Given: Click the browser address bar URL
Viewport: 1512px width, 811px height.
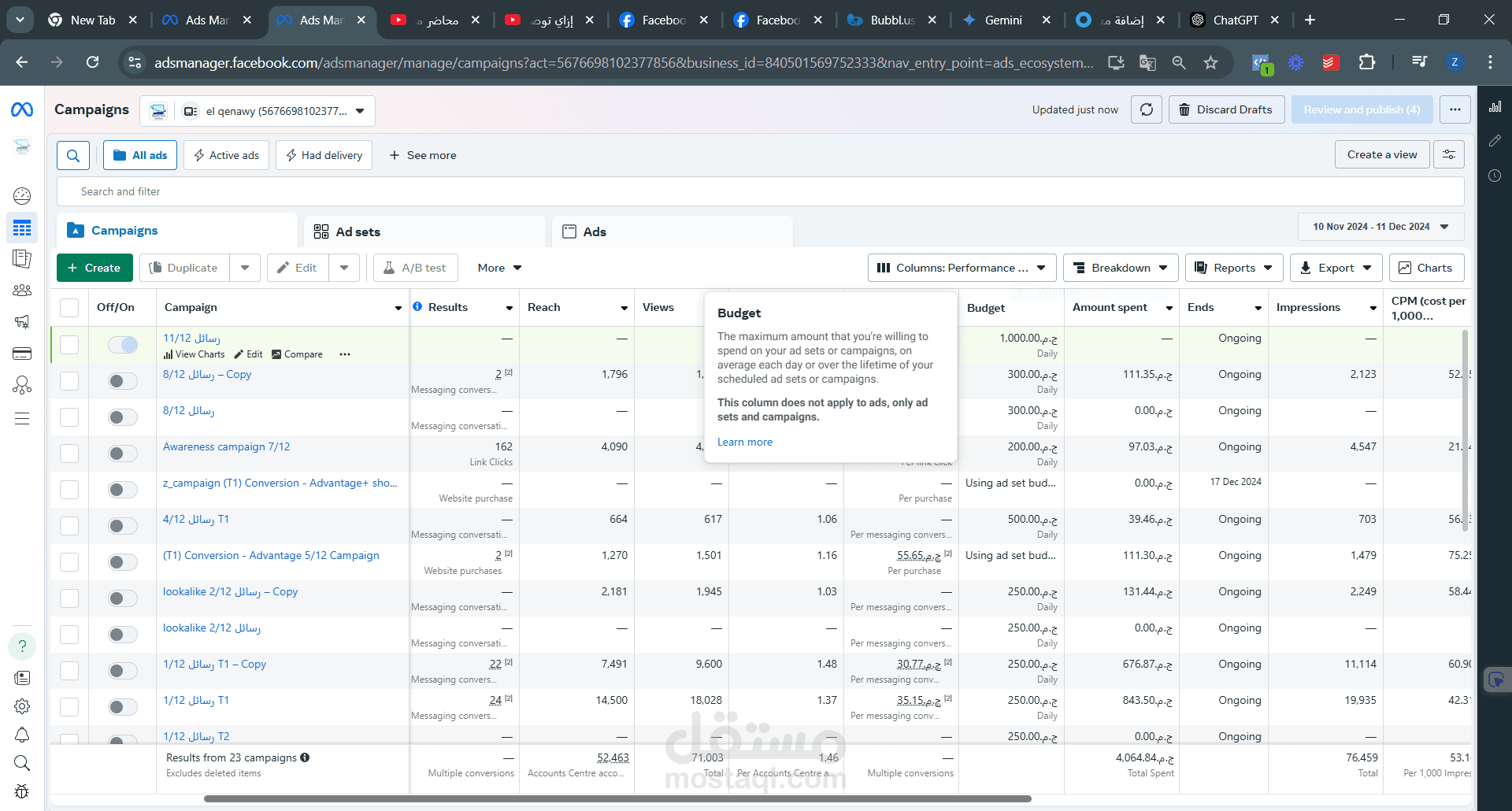Looking at the screenshot, I should click(x=624, y=62).
